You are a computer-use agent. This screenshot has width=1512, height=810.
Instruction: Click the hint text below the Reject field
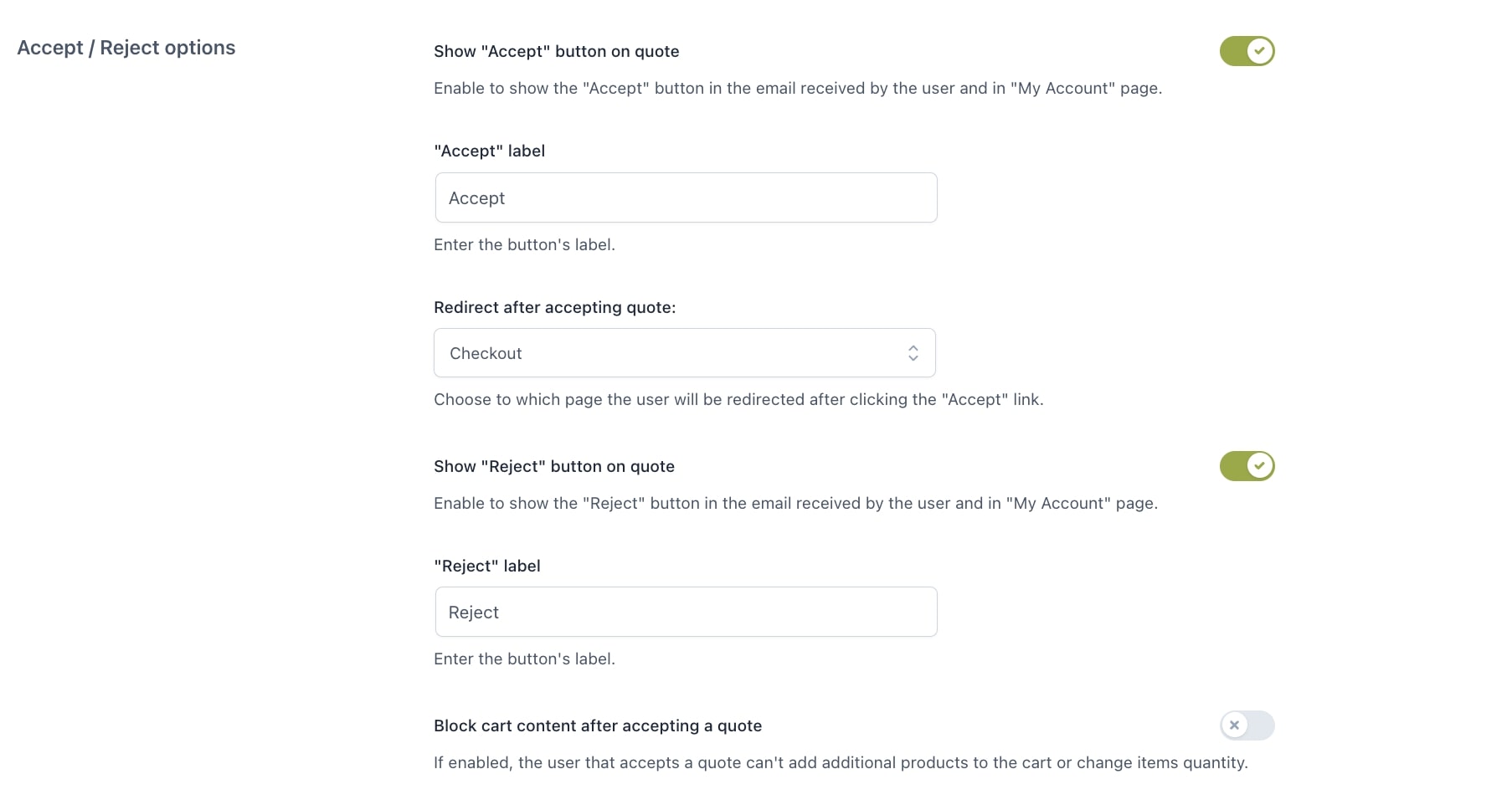pos(524,659)
